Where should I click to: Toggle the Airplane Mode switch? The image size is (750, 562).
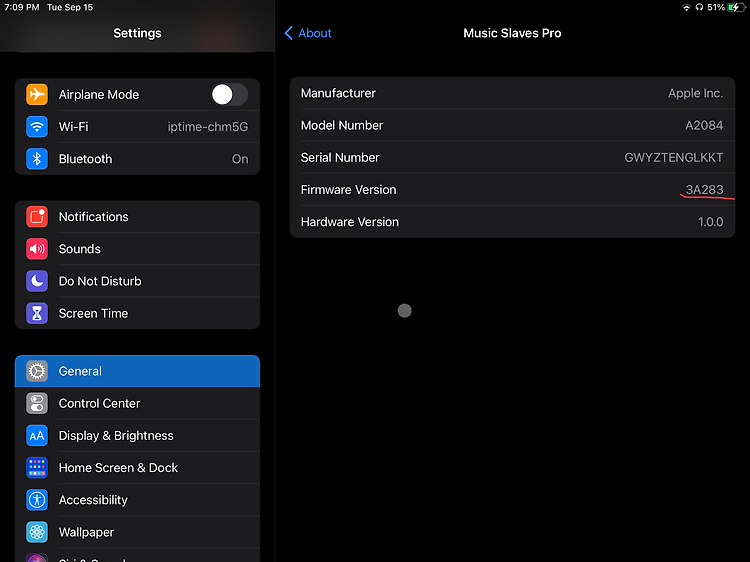click(x=230, y=94)
